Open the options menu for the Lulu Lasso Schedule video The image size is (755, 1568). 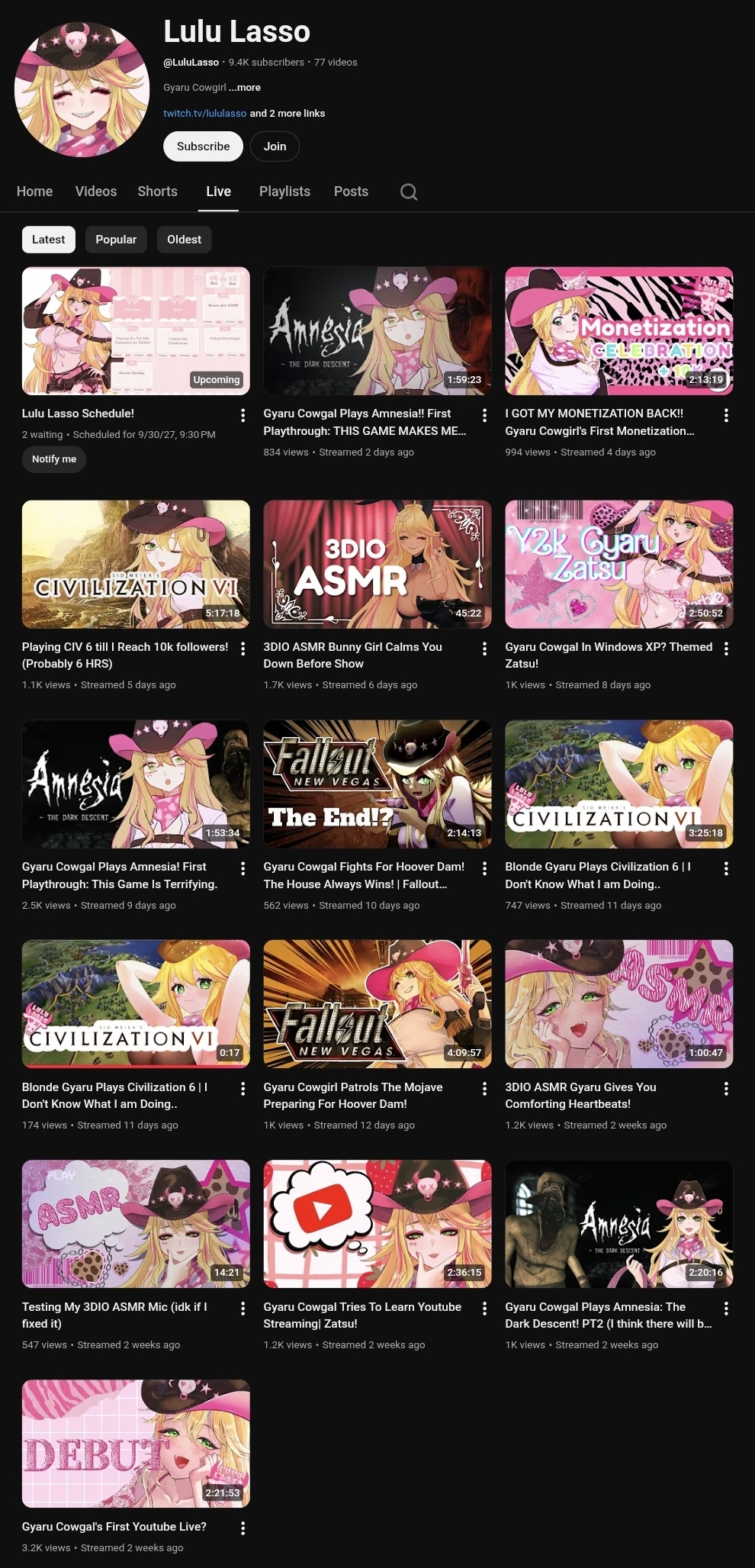click(243, 415)
